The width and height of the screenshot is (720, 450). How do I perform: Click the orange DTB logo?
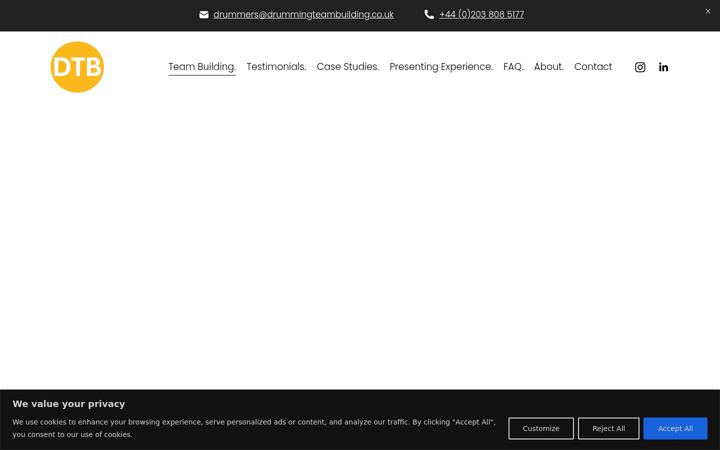77,67
